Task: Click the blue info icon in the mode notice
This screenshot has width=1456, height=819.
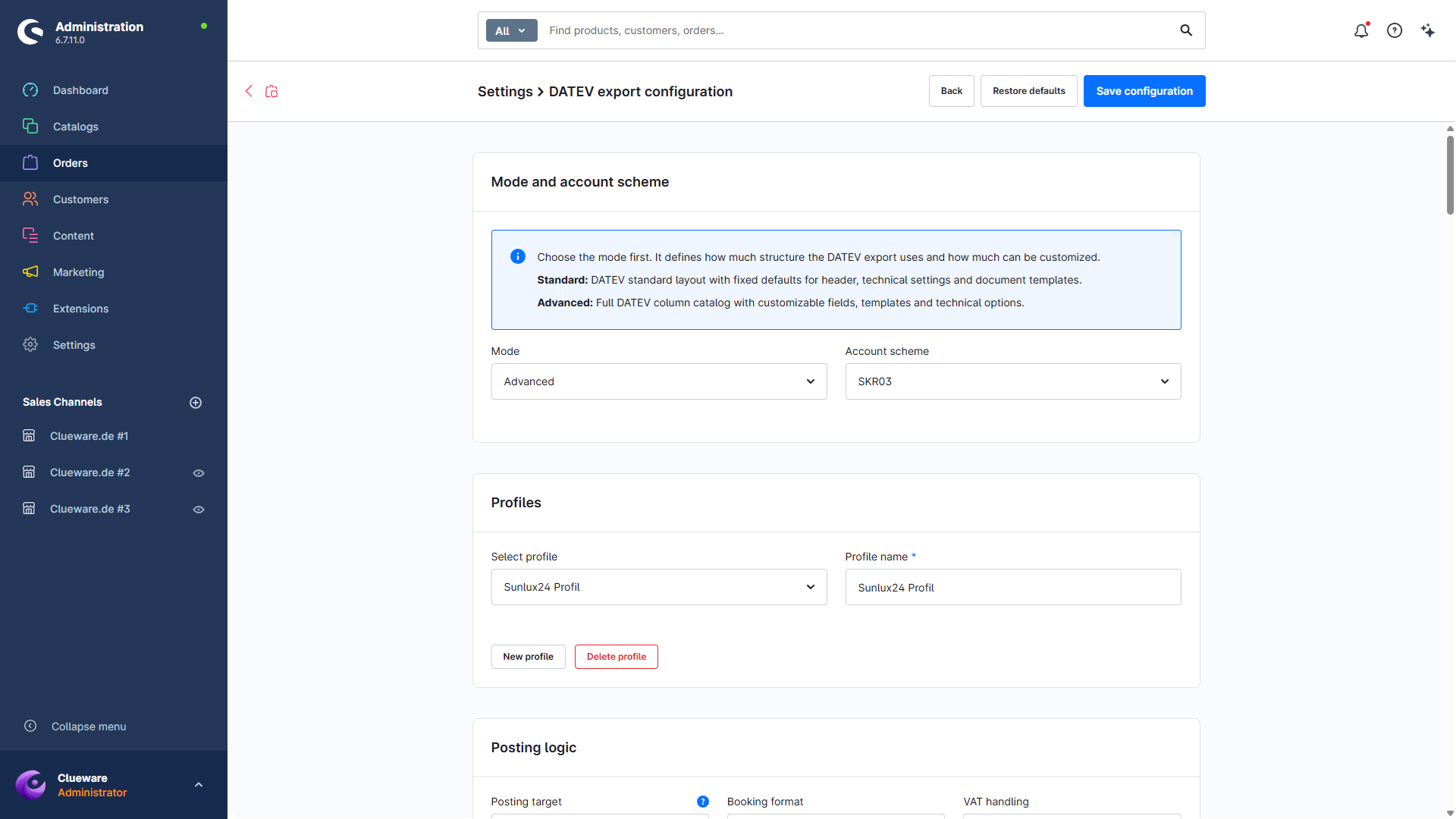Action: point(518,256)
